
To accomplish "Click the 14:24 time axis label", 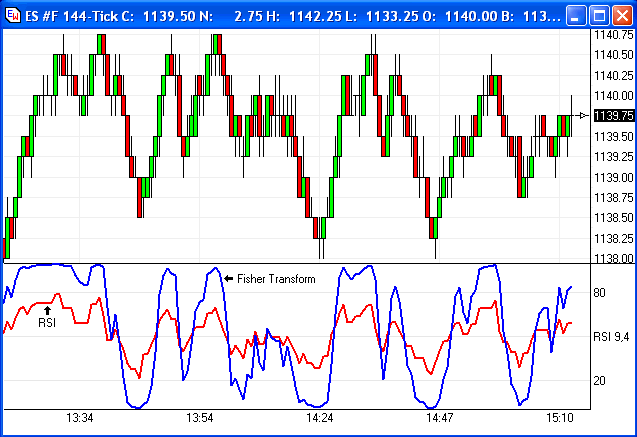I will (320, 417).
